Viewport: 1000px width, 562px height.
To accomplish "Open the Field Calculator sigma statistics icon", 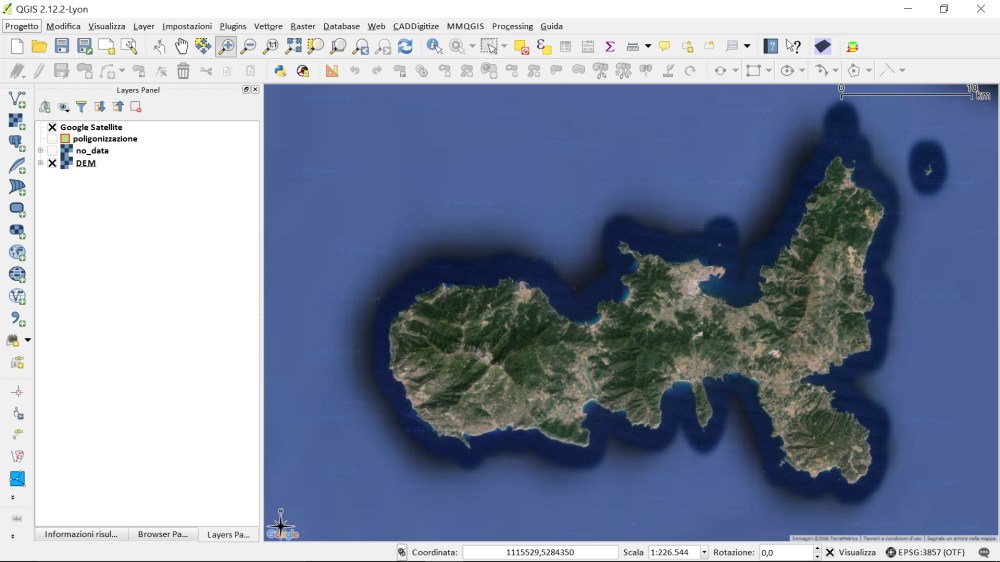I will (x=609, y=46).
